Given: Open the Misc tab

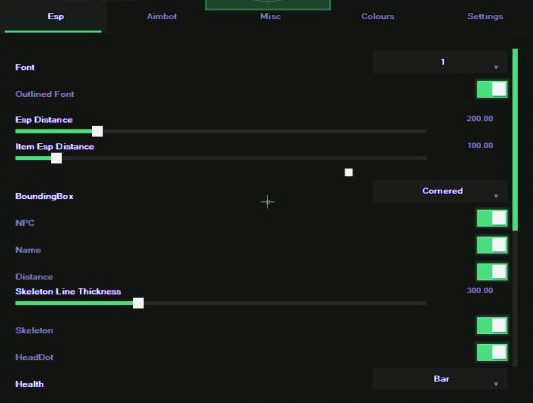Looking at the screenshot, I should coord(270,16).
